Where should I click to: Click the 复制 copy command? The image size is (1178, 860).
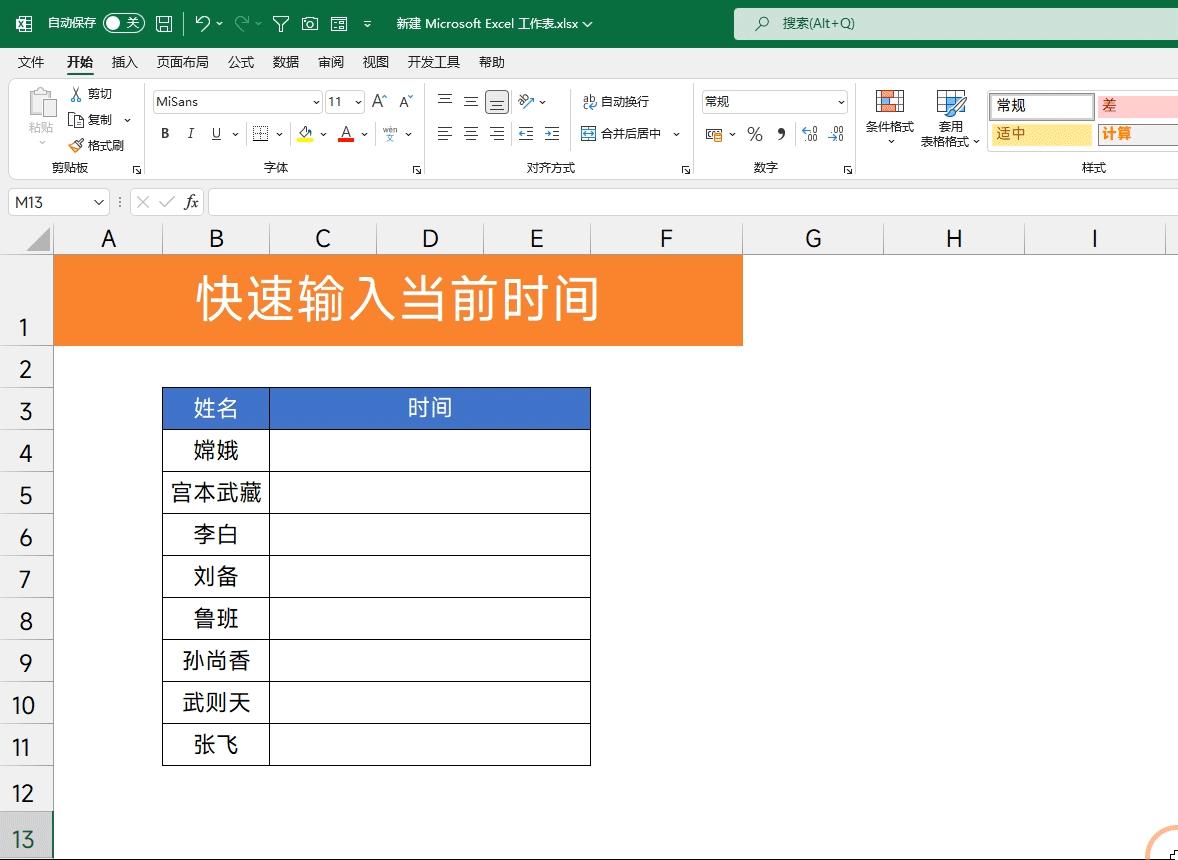click(100, 119)
